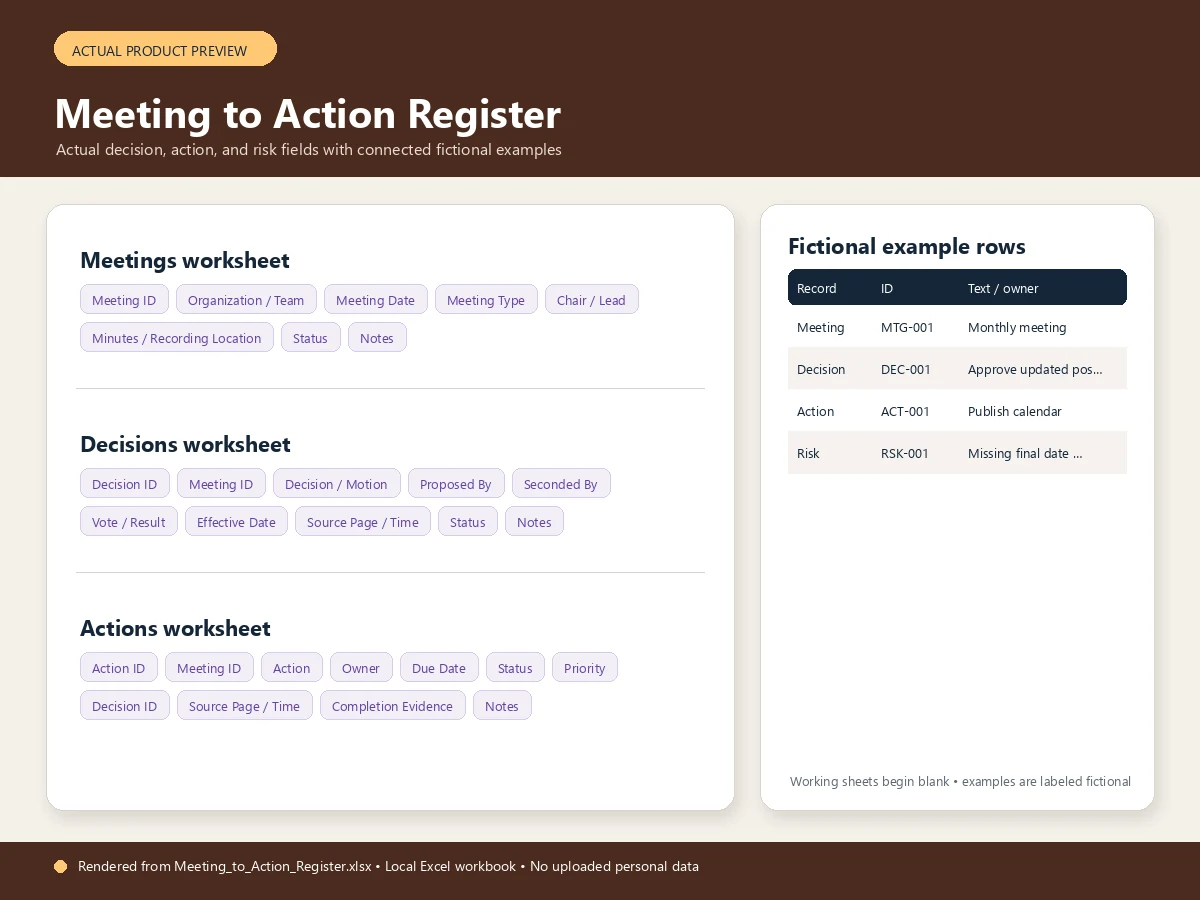This screenshot has width=1200, height=900.
Task: Select the Action cell in Record column
Action: (x=815, y=411)
